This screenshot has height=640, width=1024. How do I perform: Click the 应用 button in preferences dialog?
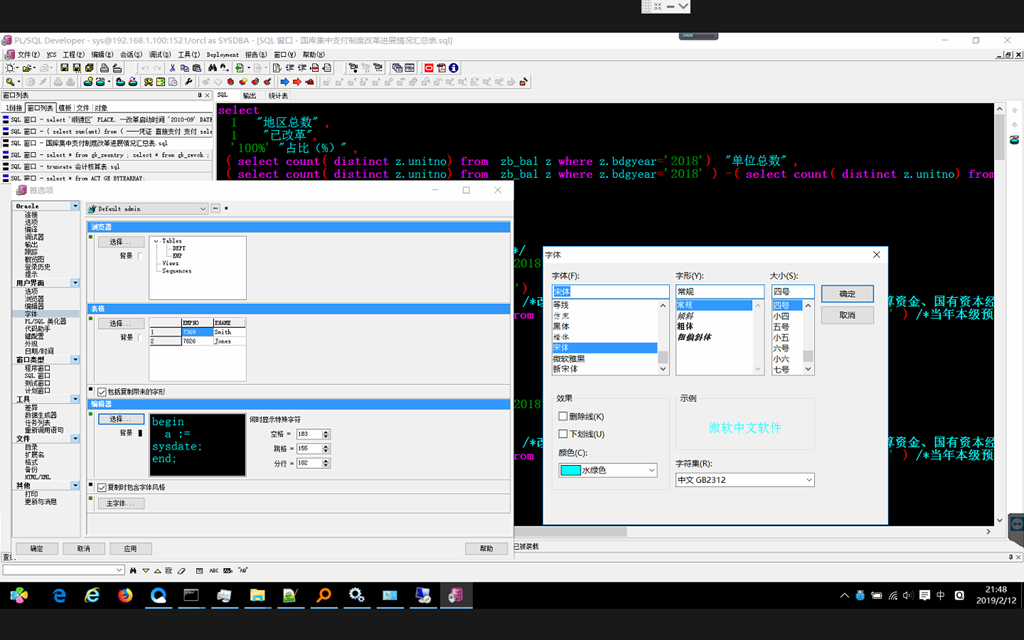(x=129, y=548)
